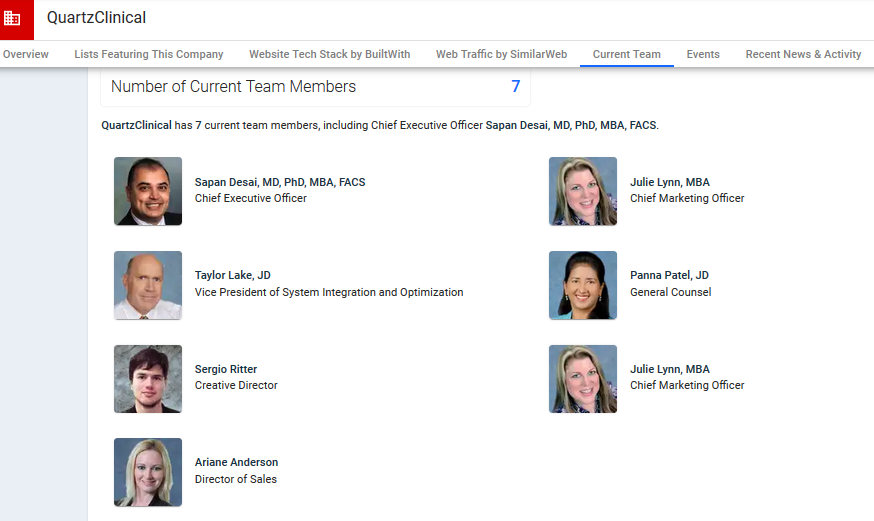Image resolution: width=874 pixels, height=521 pixels.
Task: Open the Events tab
Action: click(x=703, y=54)
